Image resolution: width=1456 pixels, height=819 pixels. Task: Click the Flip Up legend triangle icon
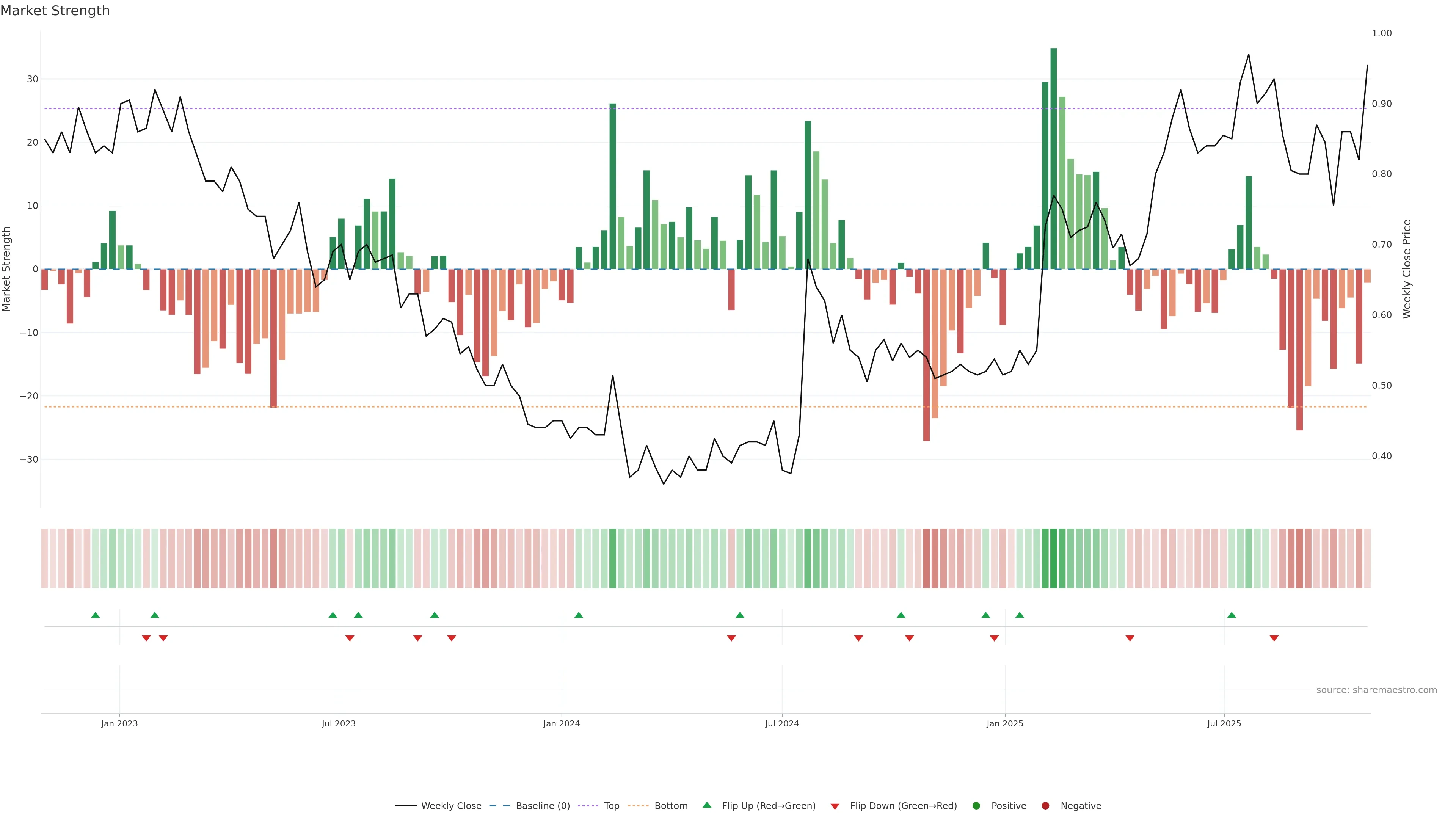click(x=706, y=805)
